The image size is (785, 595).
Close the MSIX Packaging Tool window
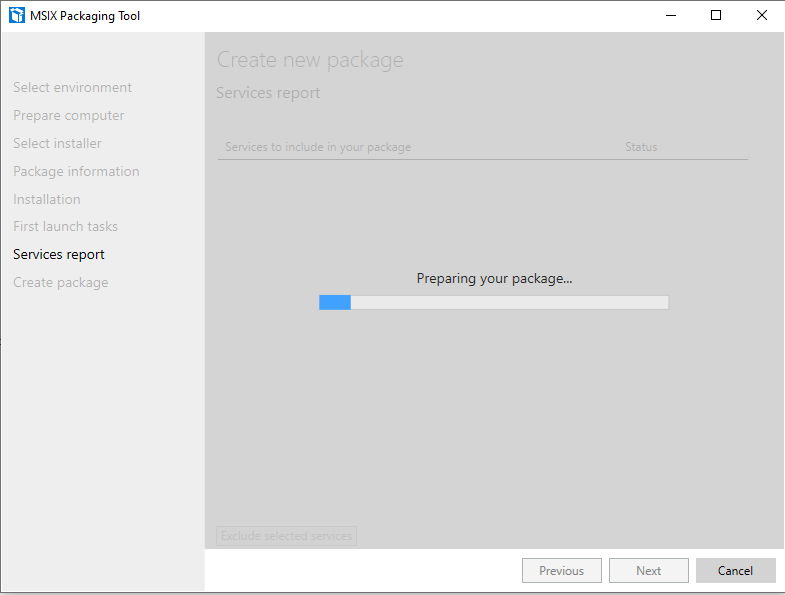coord(762,15)
